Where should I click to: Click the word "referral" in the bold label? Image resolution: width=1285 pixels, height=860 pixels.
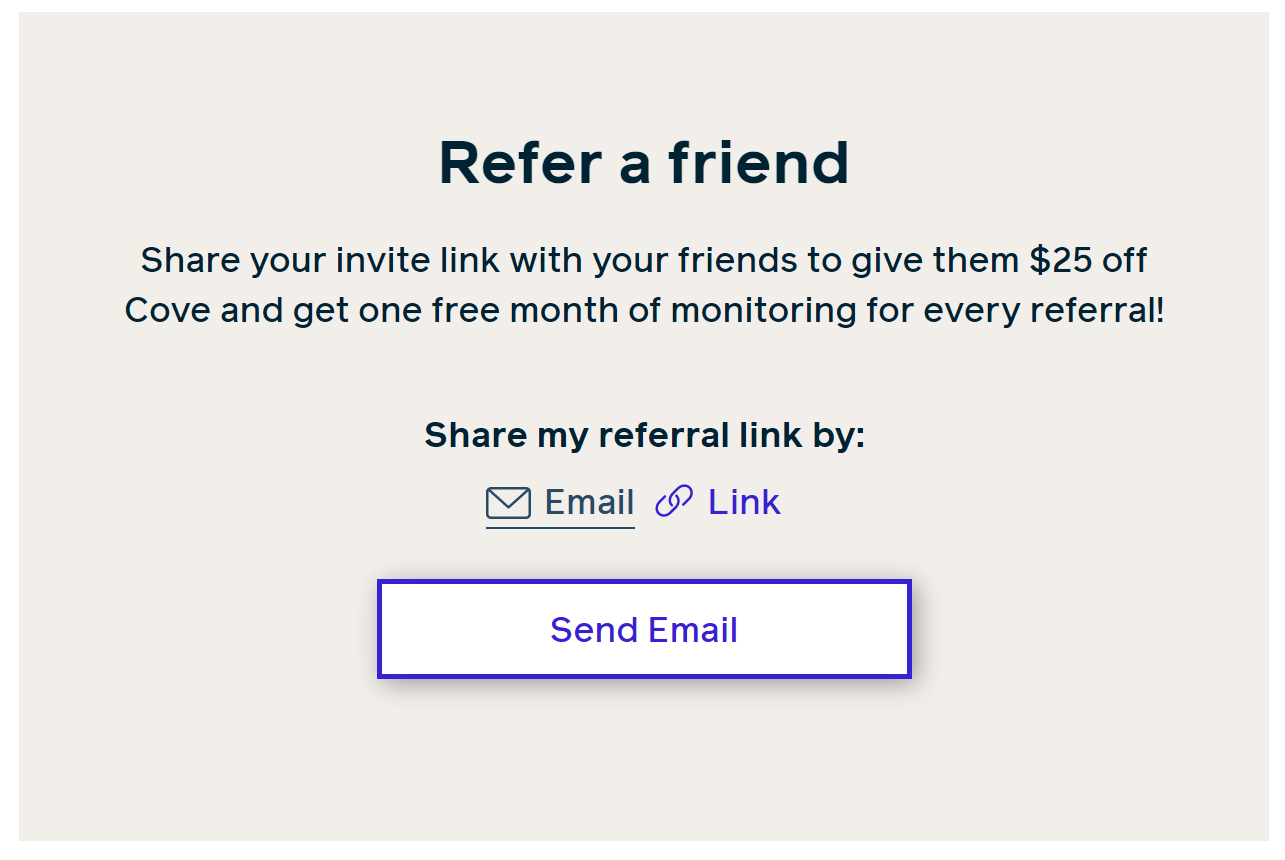664,436
